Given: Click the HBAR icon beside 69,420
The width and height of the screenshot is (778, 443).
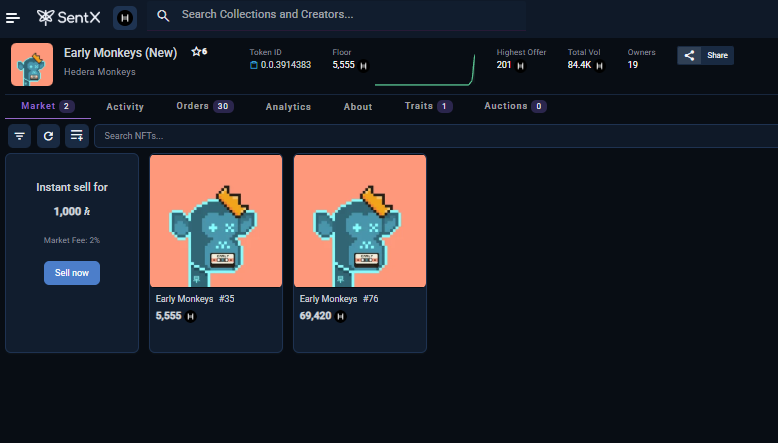Looking at the screenshot, I should click(x=340, y=316).
